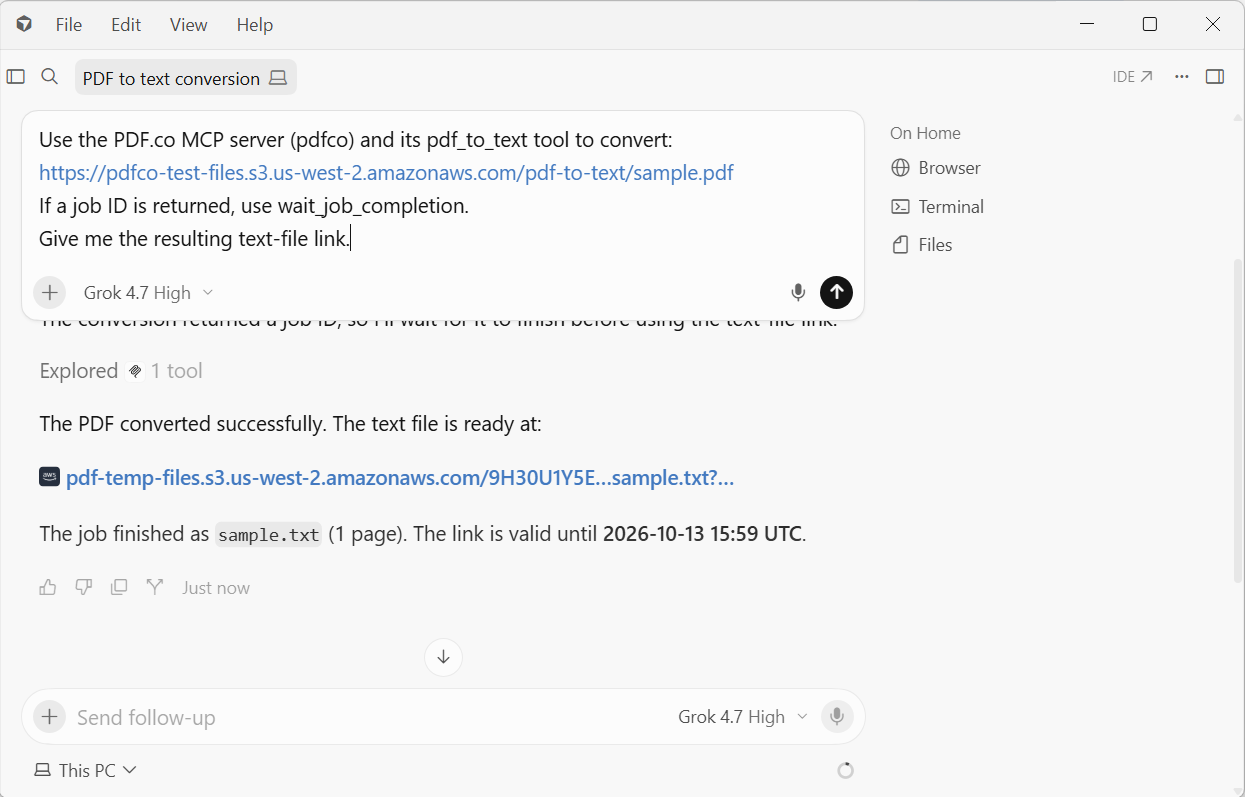Click inside the message edit text area
This screenshot has height=797, width=1245.
pos(443,190)
